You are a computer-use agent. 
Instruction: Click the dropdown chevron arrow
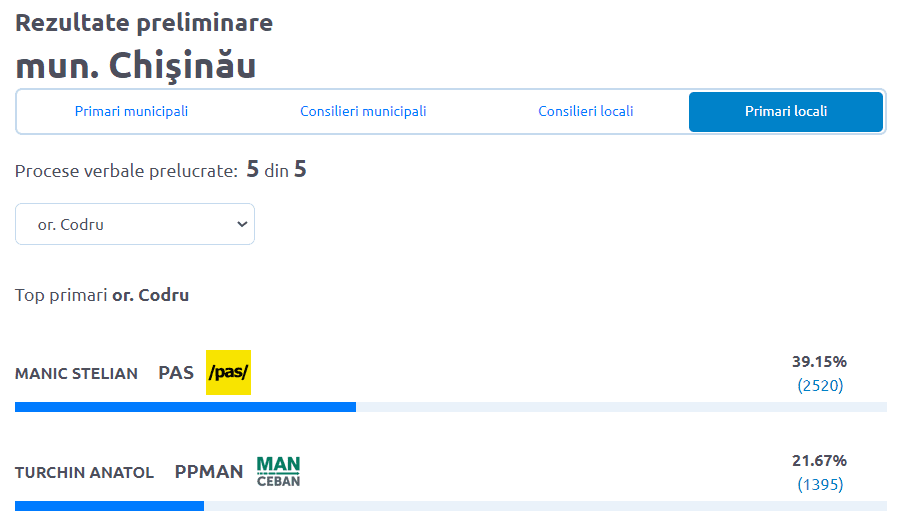coord(241,224)
